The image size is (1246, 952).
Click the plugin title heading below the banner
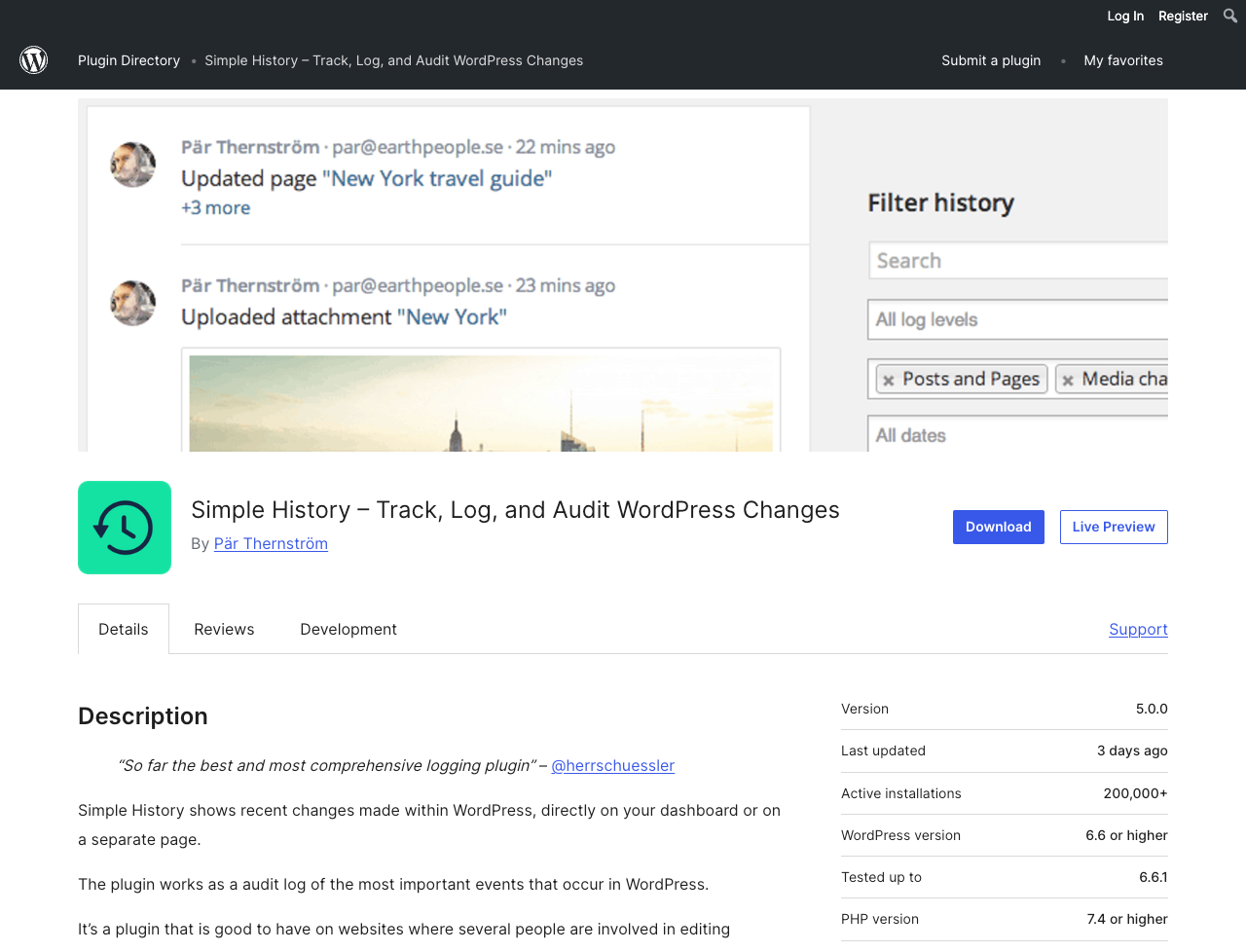pyautogui.click(x=515, y=510)
